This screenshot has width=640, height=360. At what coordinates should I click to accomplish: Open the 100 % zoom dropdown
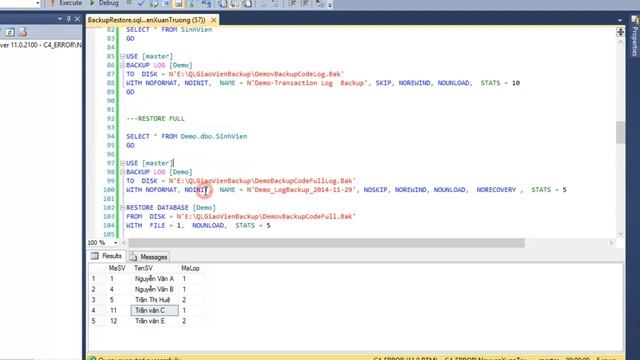tap(116, 243)
